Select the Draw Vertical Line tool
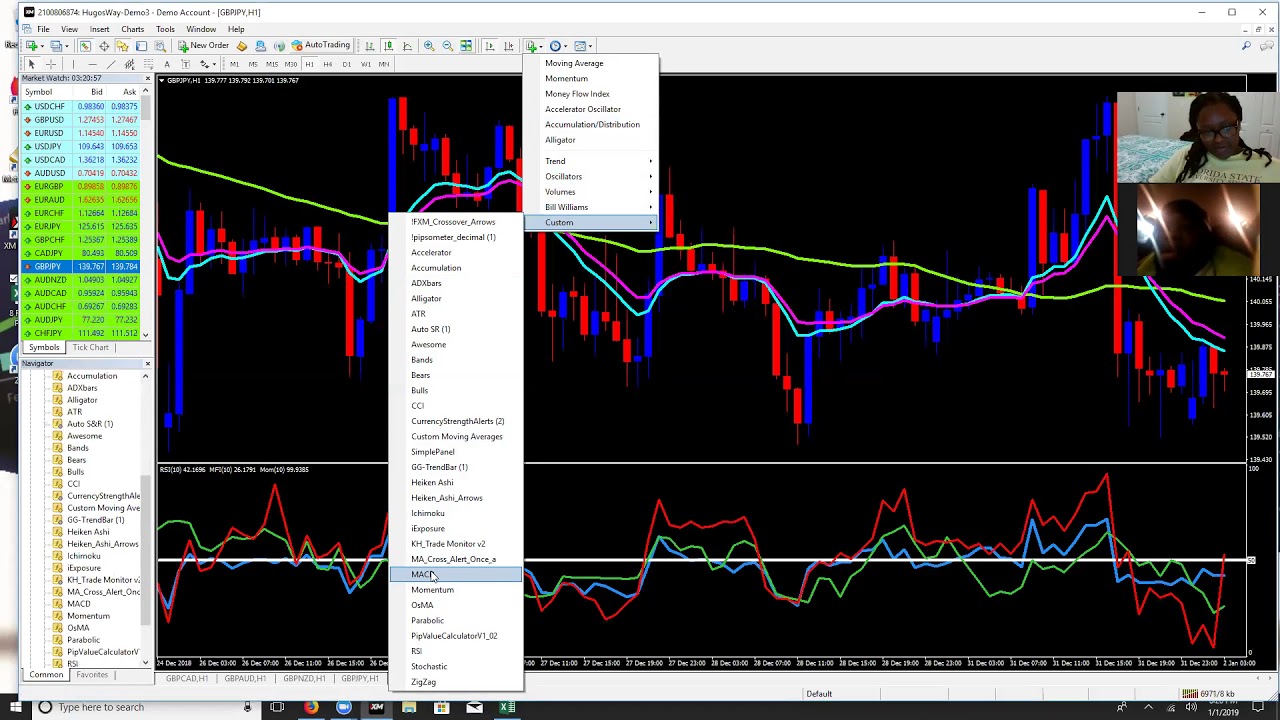This screenshot has width=1280, height=720. pos(73,64)
